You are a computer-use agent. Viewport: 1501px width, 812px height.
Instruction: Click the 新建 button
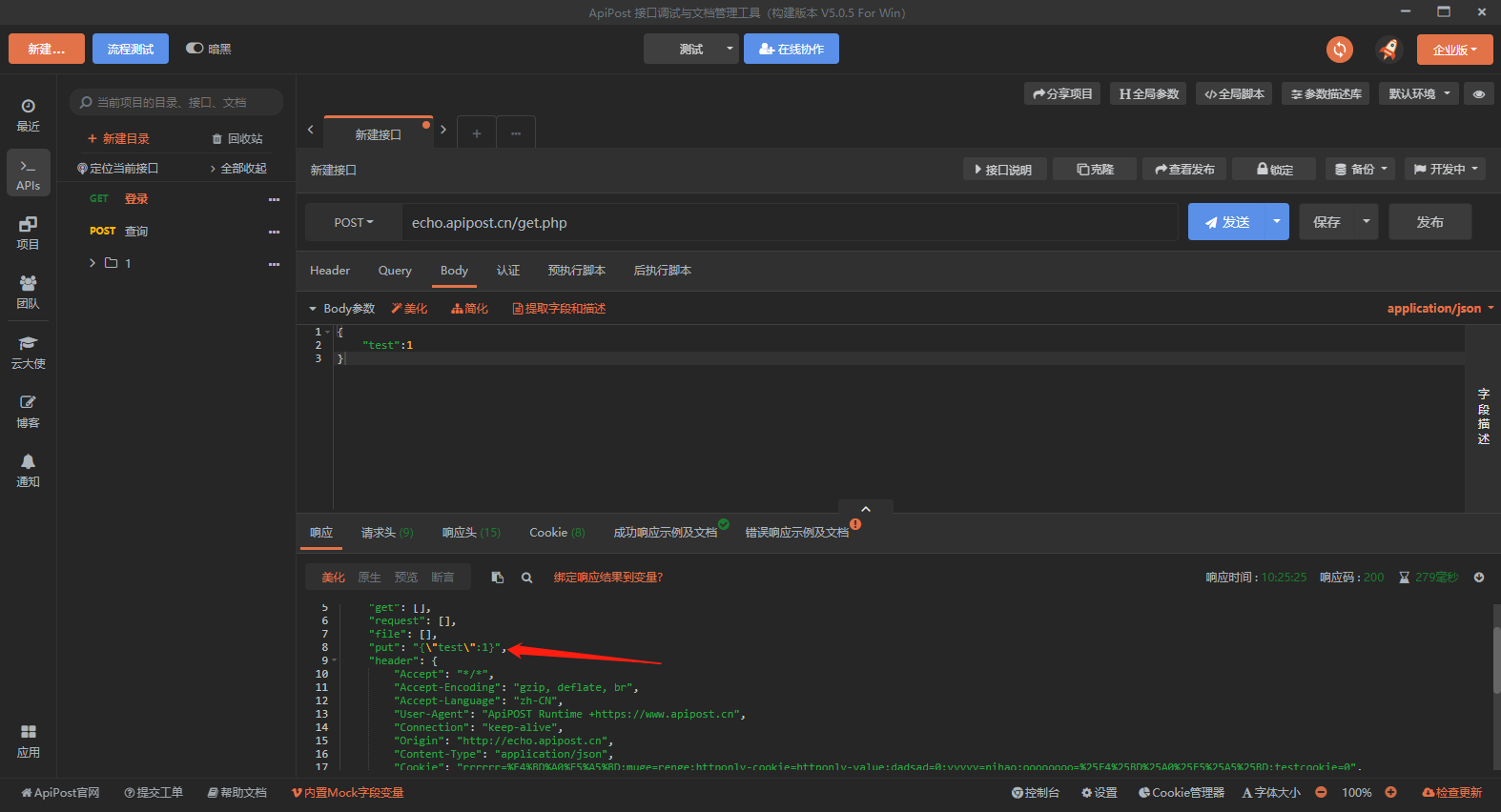47,49
